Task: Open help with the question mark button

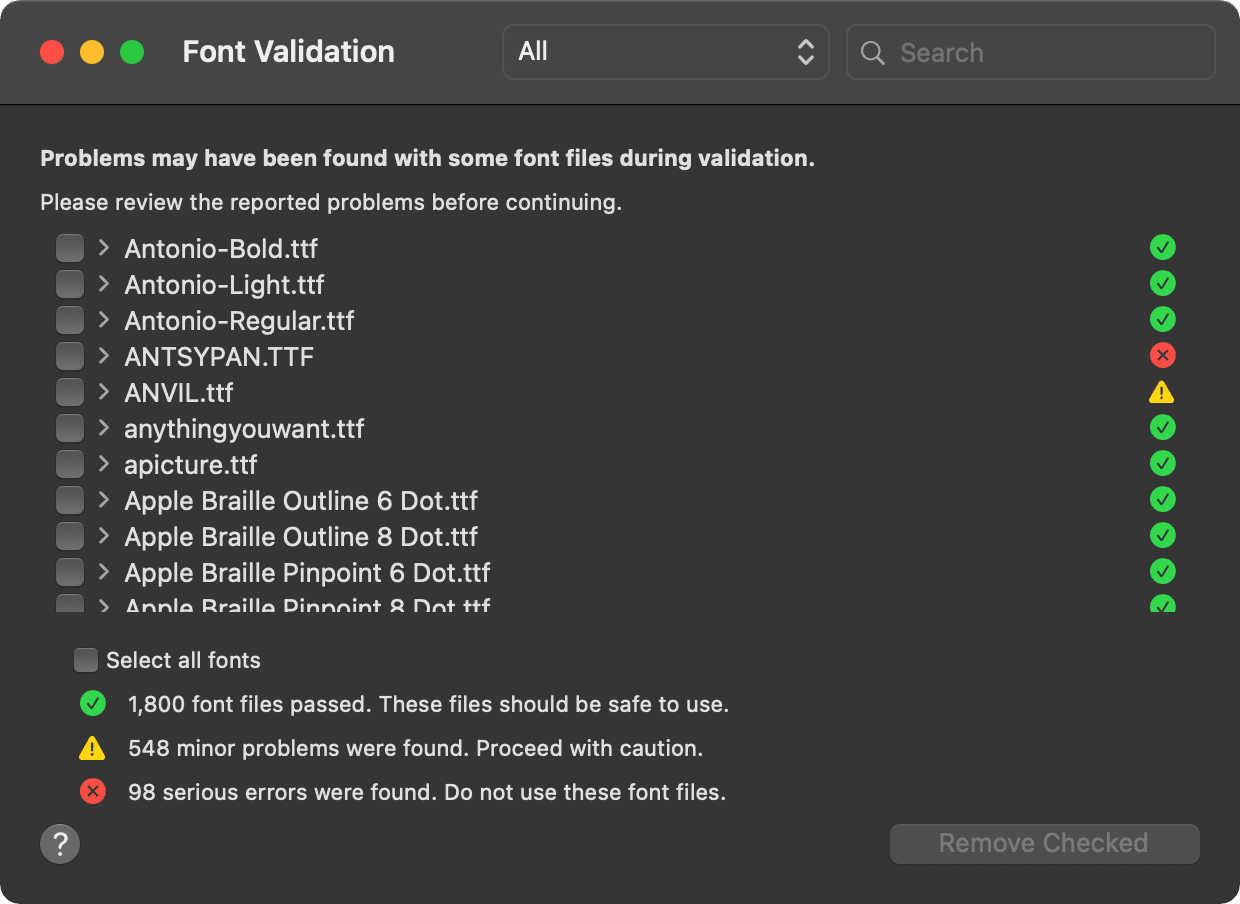Action: click(x=60, y=843)
